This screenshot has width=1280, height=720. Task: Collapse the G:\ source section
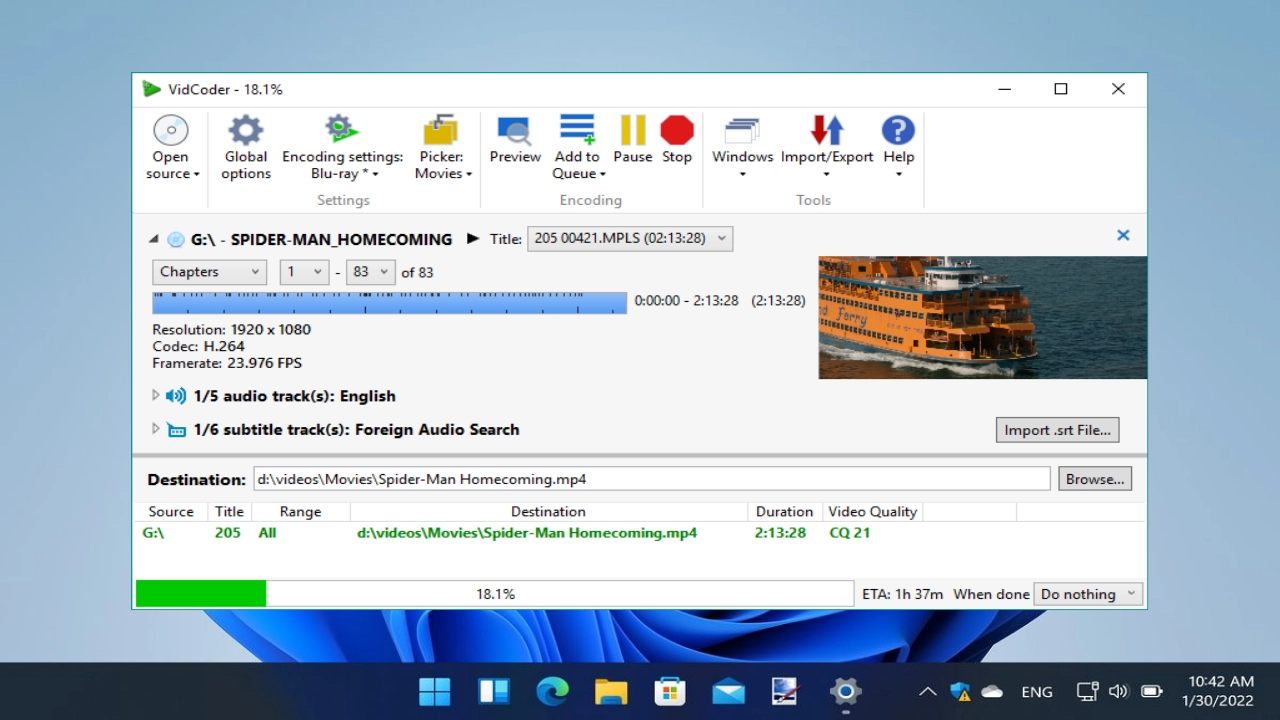pos(154,239)
